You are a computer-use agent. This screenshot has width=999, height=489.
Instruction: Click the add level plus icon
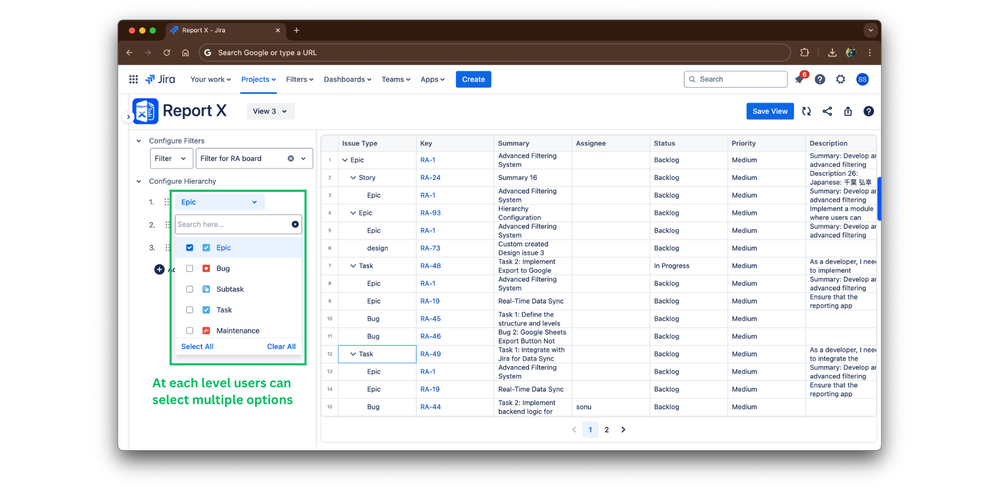pyautogui.click(x=159, y=269)
